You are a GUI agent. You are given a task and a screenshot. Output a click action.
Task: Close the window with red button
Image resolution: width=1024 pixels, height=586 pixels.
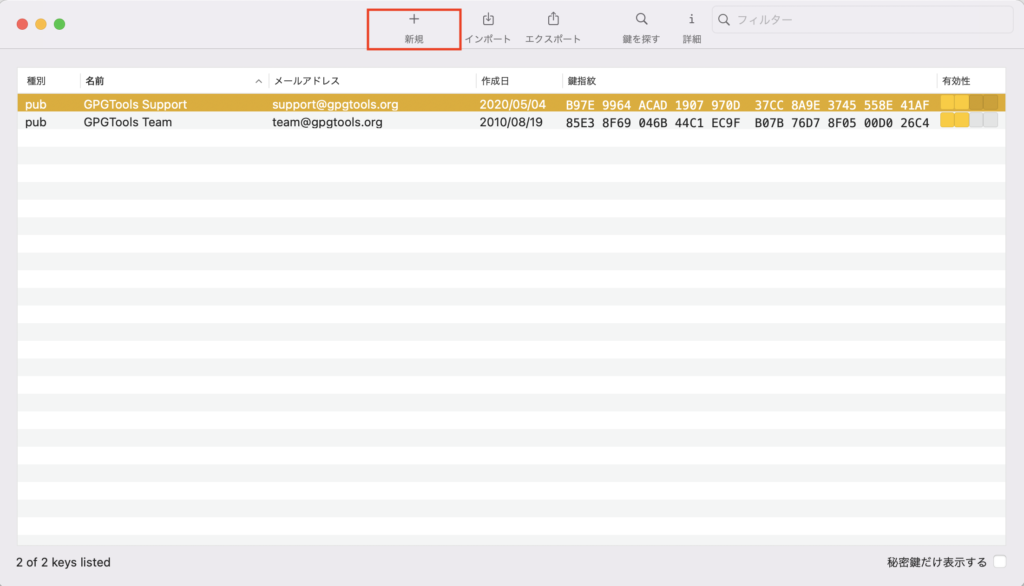(x=22, y=24)
